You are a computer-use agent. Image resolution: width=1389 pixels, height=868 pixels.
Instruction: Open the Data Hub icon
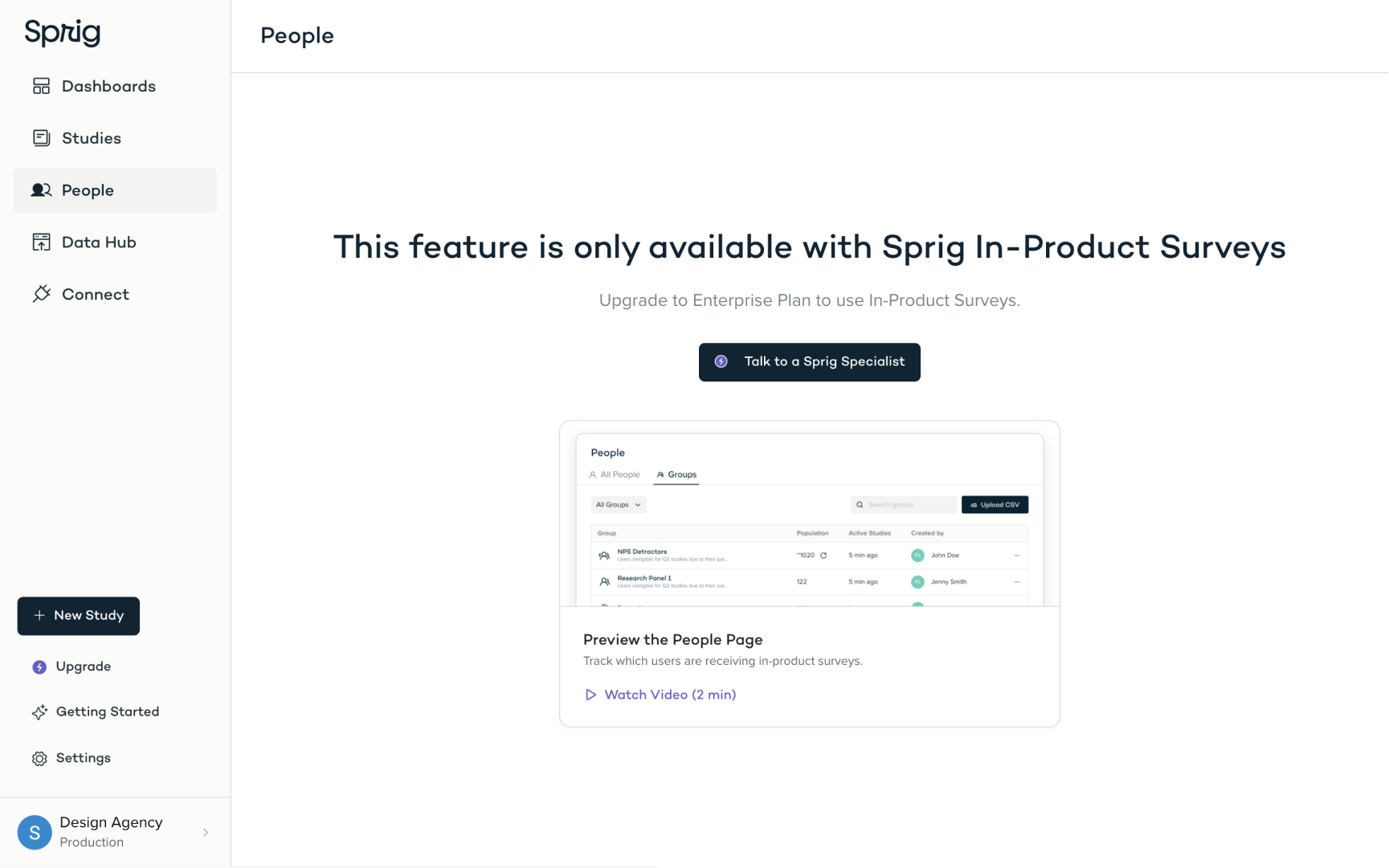[41, 242]
